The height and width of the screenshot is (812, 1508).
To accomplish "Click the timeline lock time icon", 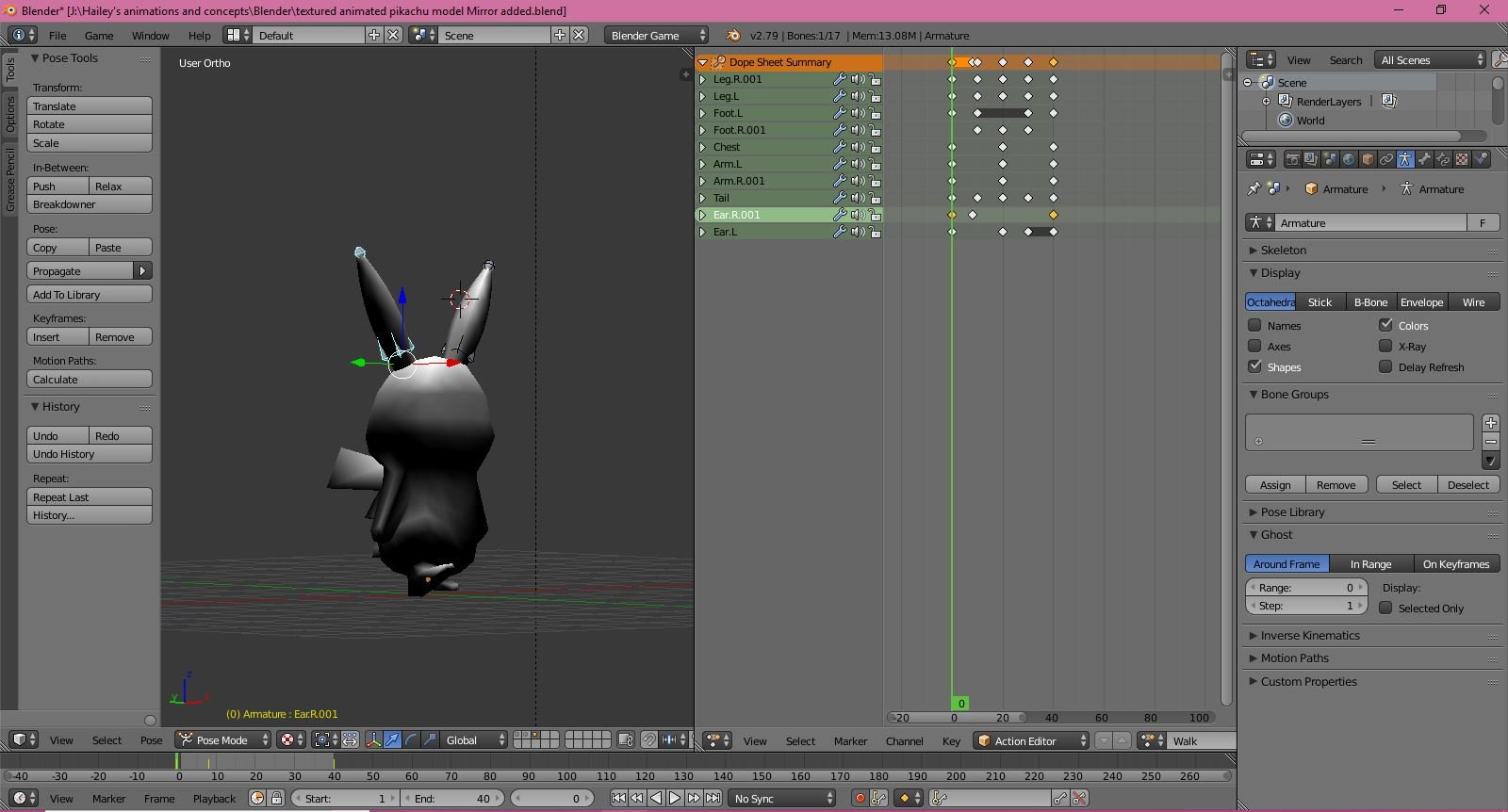I will (276, 798).
